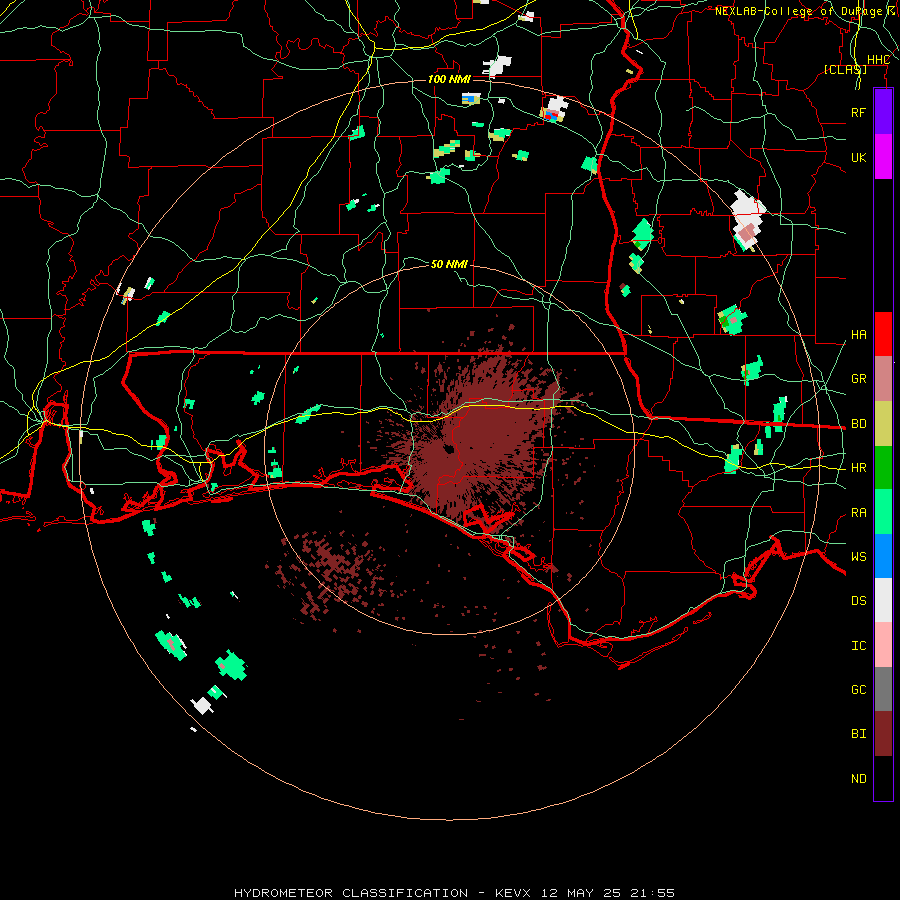Image resolution: width=900 pixels, height=900 pixels.
Task: Click the 'WS' legend label text
Action: point(858,556)
